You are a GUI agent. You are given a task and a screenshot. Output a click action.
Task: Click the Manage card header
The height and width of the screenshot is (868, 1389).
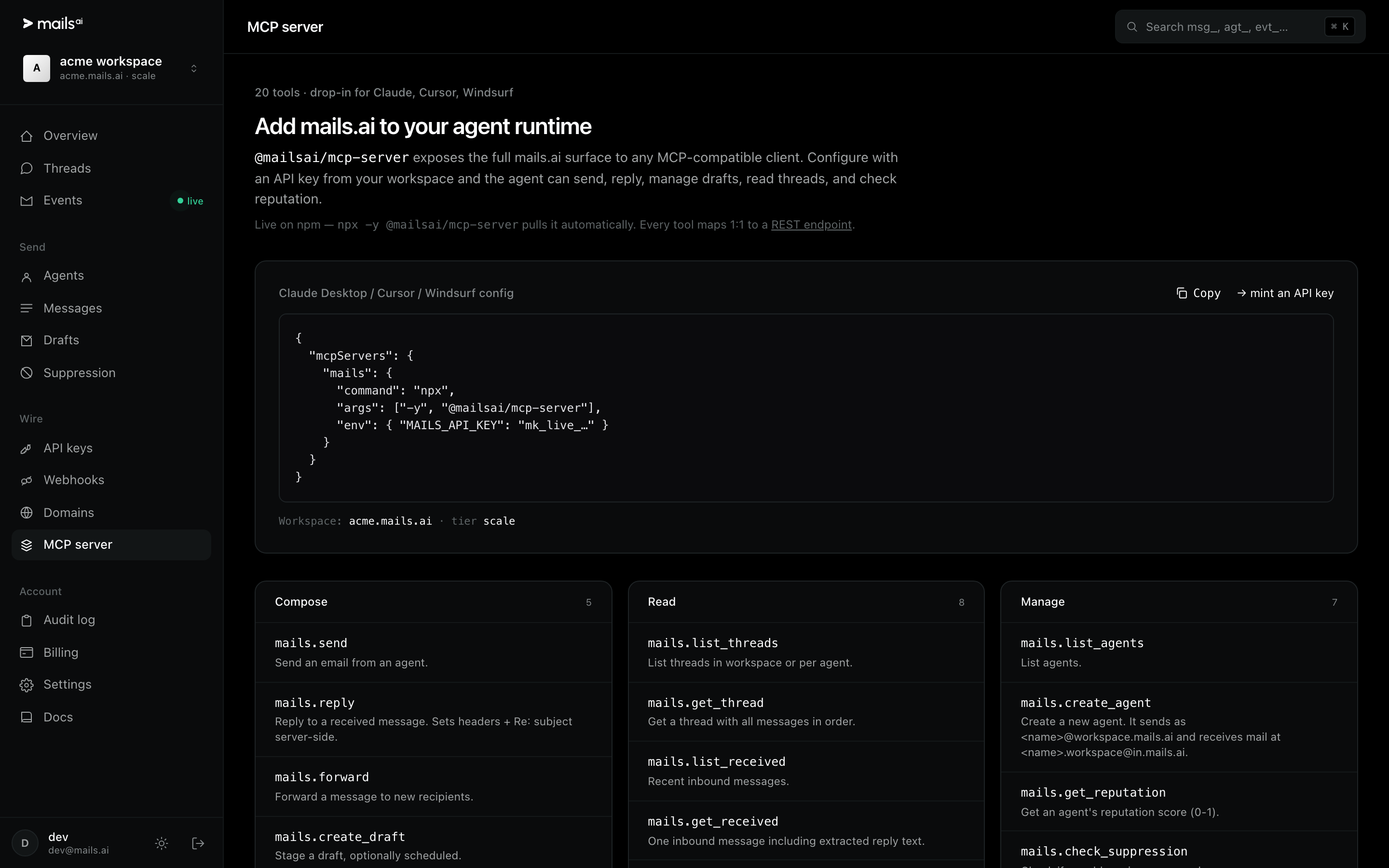[1179, 602]
